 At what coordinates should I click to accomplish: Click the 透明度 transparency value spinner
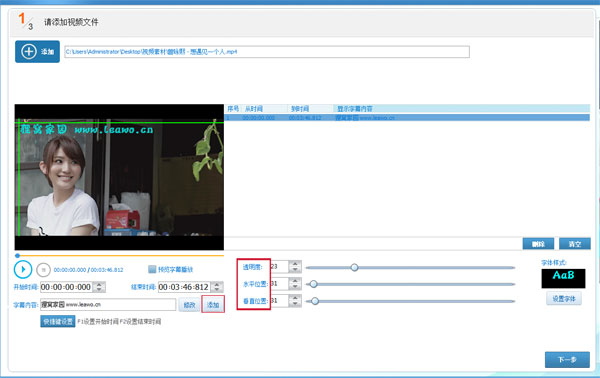point(295,266)
